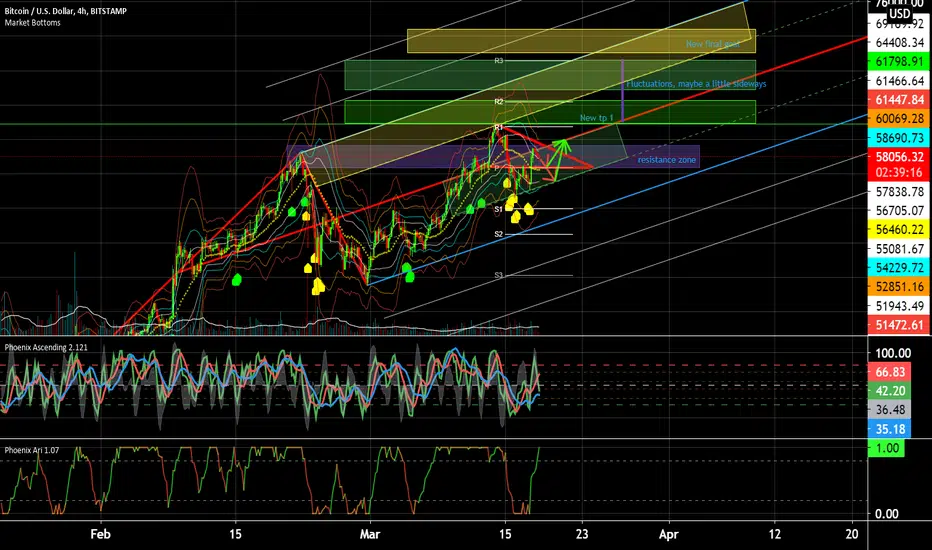This screenshot has width=932, height=550.
Task: Click the green 42.20 oscillator value
Action: tap(890, 391)
